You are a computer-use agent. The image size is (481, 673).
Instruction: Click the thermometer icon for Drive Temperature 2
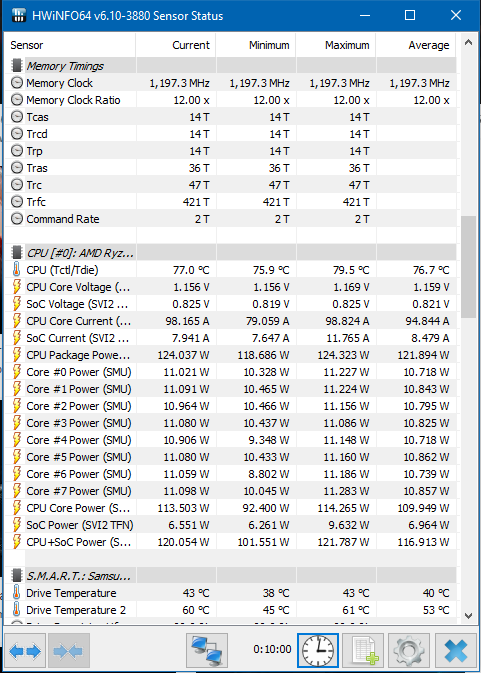point(16,609)
